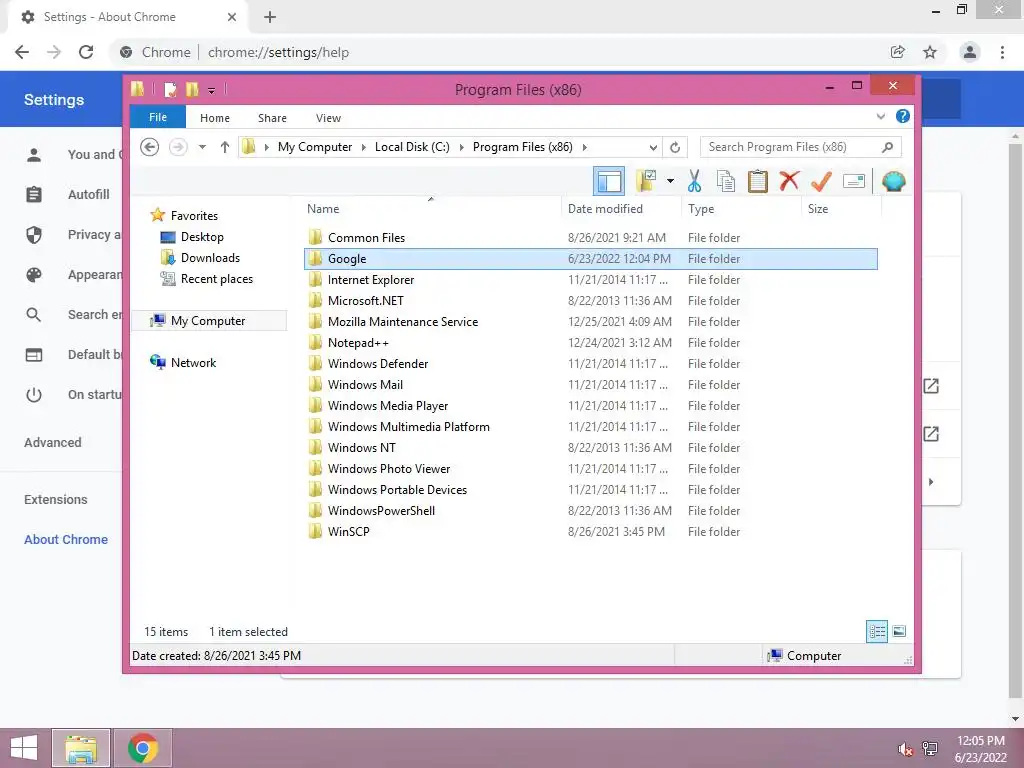This screenshot has width=1024, height=768.
Task: Select the WinSCP folder
Action: pyautogui.click(x=591, y=532)
